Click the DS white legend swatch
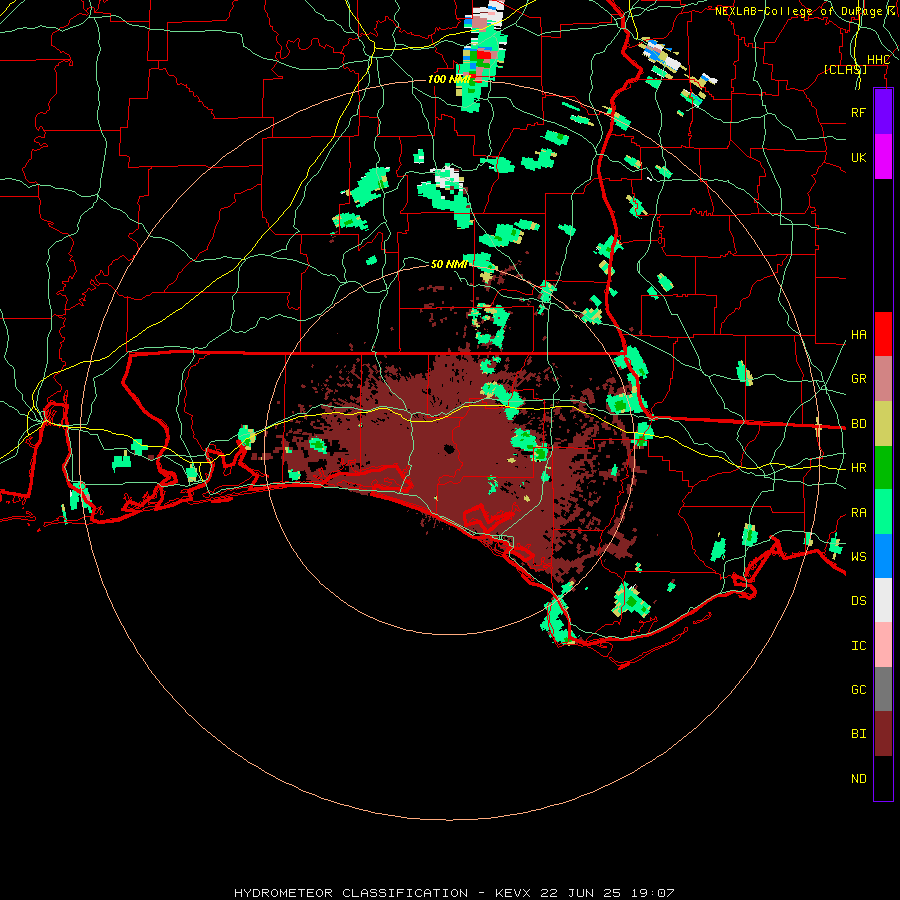The image size is (900, 900). coord(883,600)
